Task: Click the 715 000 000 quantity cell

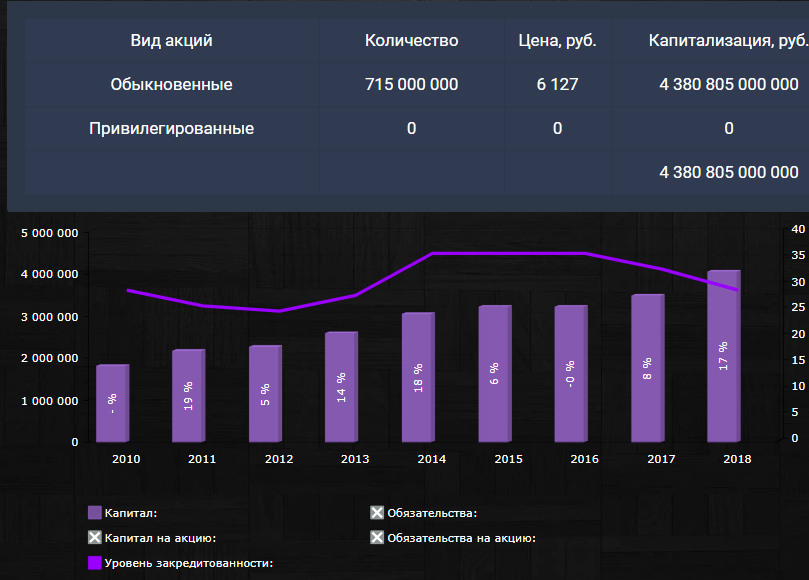Action: click(x=410, y=84)
